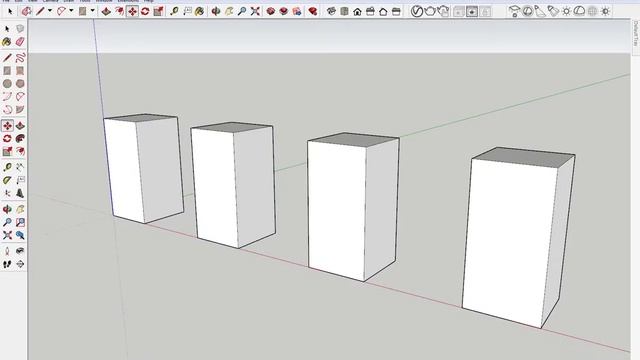
Task: Switch to Right view
Action: (x=370, y=11)
